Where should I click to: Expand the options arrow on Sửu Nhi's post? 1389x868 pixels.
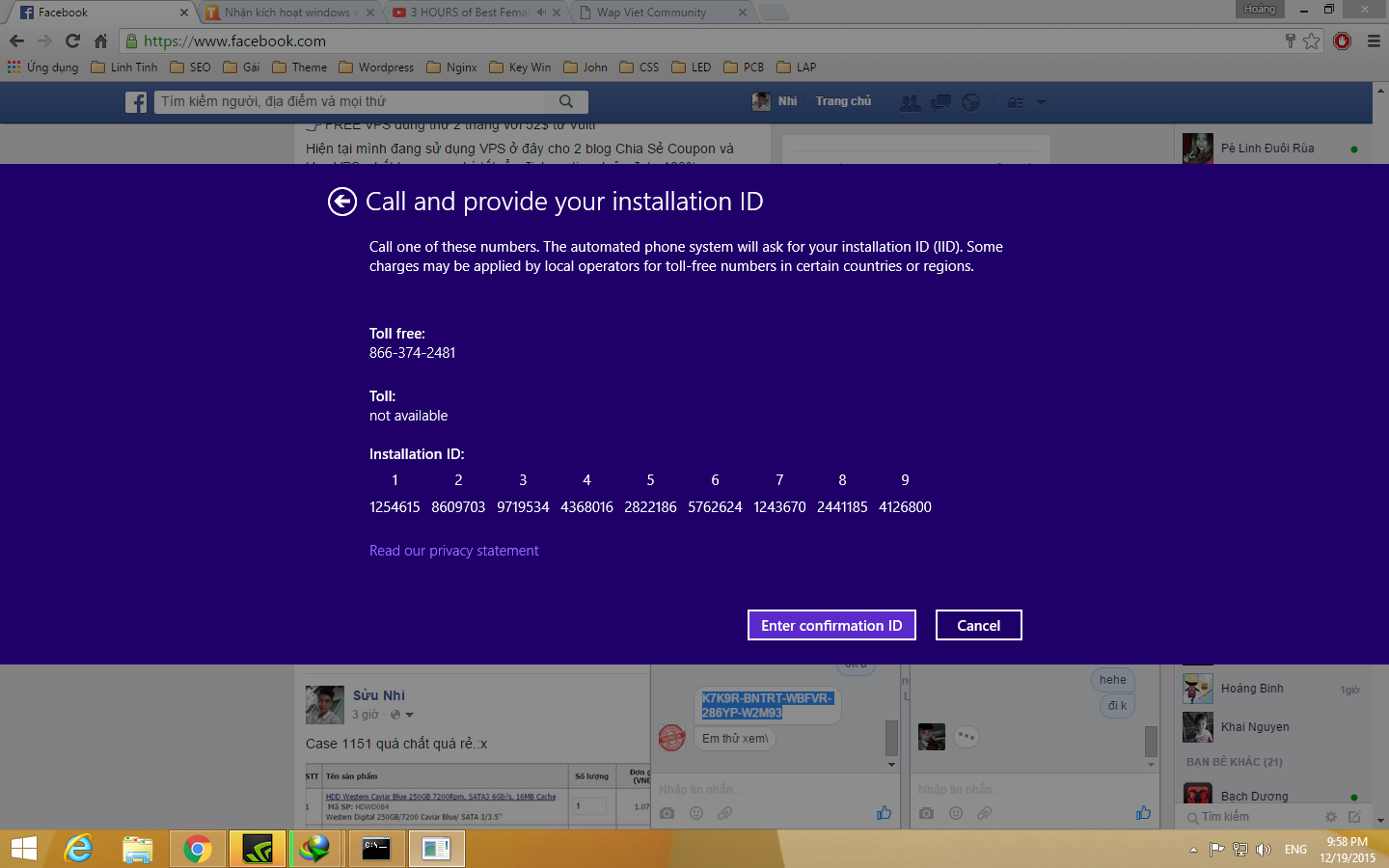coord(410,715)
